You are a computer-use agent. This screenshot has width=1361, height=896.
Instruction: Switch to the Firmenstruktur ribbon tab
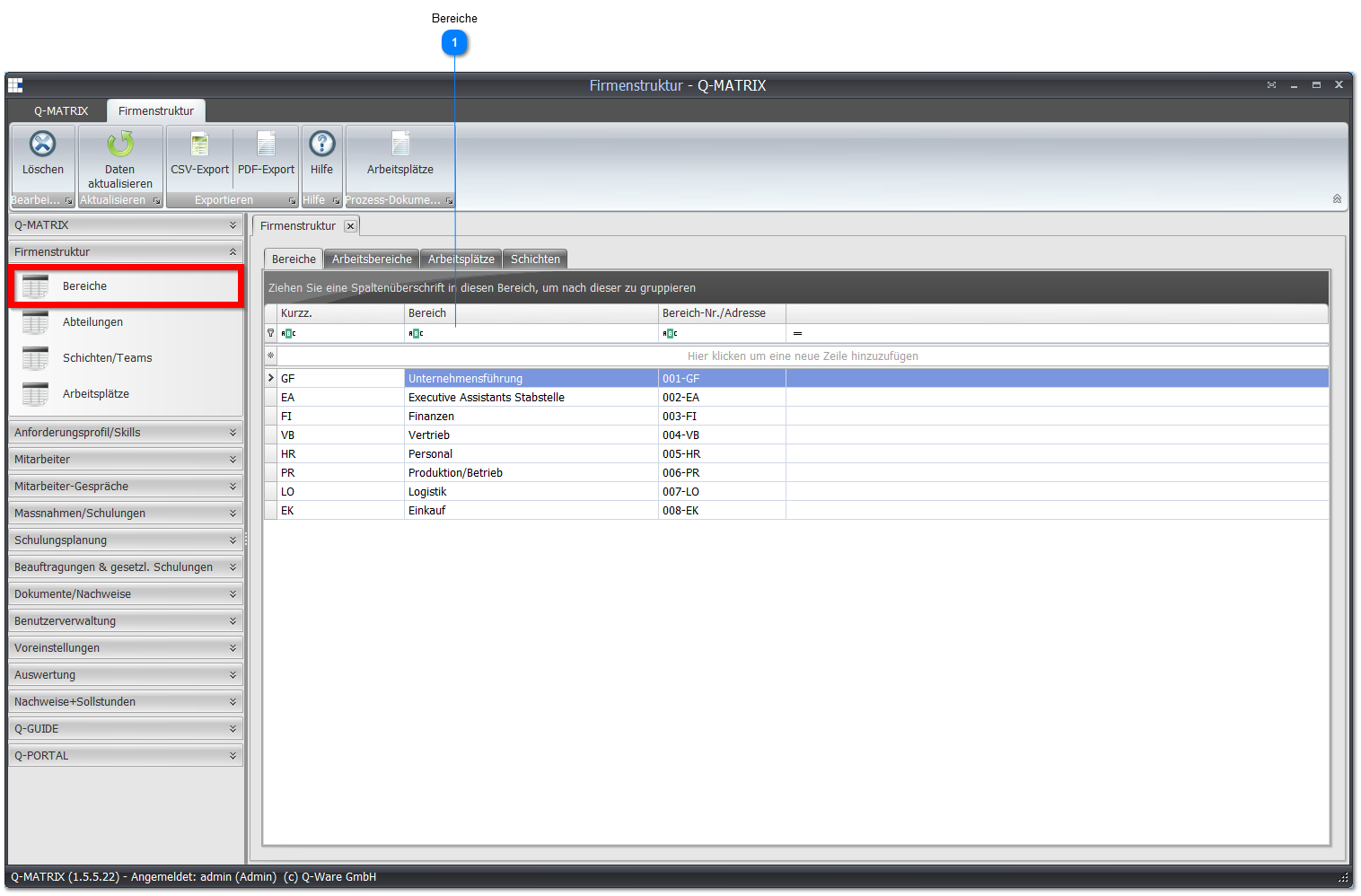coord(156,111)
